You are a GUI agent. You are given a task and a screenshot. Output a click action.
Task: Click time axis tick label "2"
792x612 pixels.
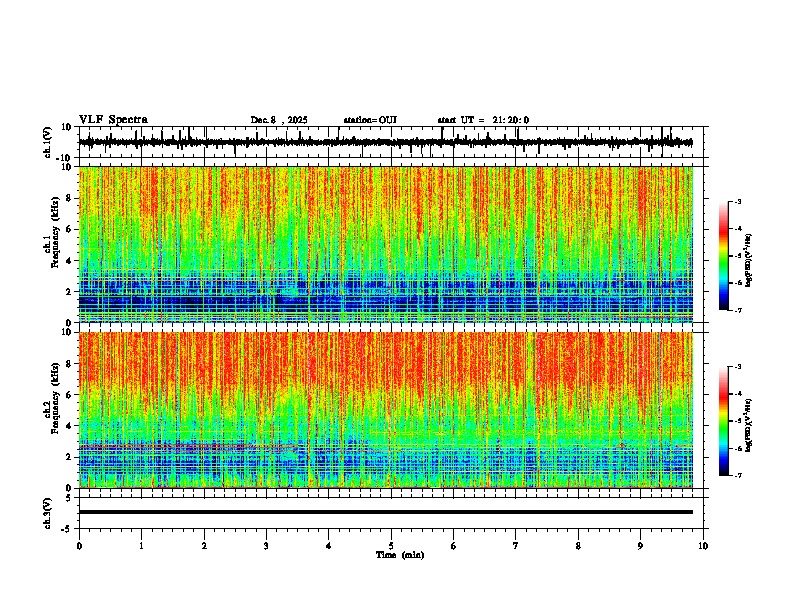tap(204, 546)
